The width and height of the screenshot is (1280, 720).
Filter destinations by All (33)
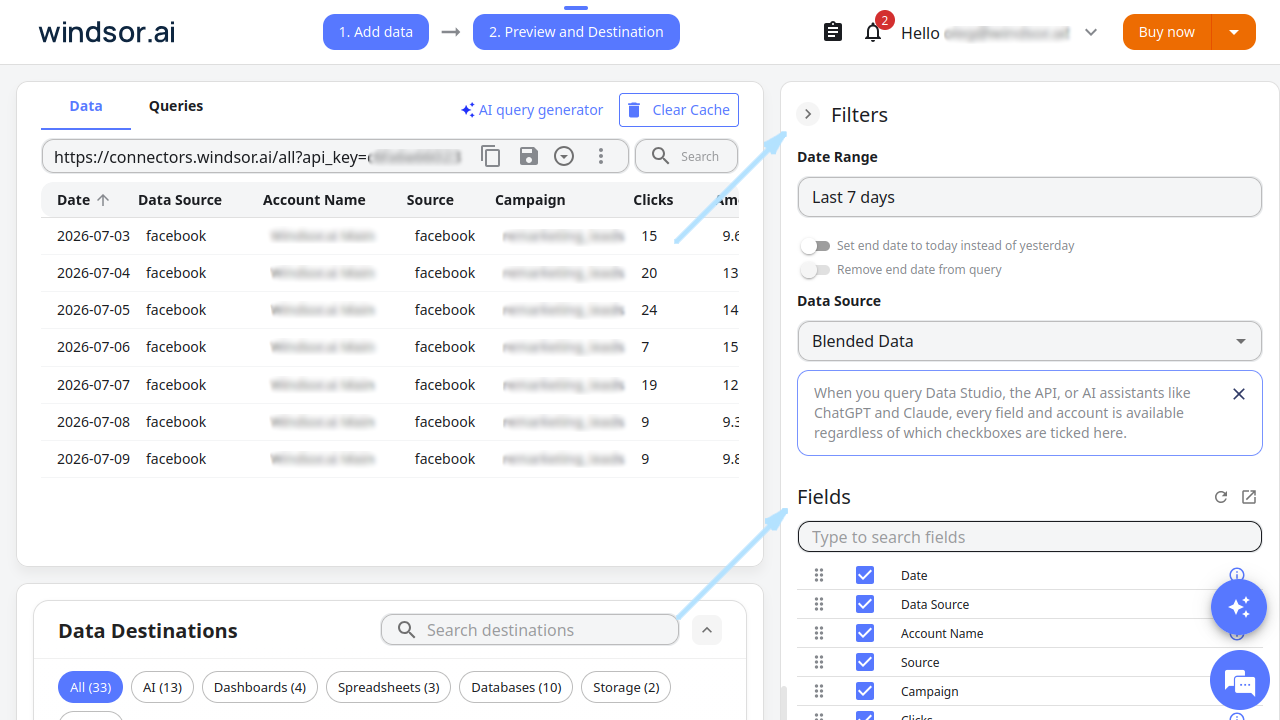[x=90, y=687]
